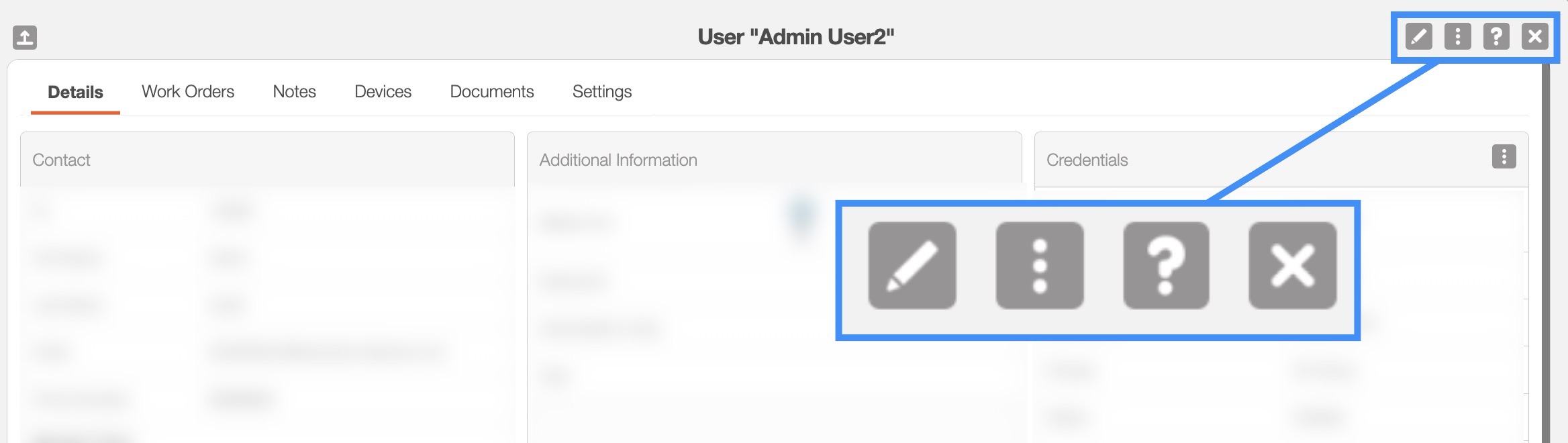Click the upload icon at top left
The width and height of the screenshot is (1568, 443).
point(25,37)
